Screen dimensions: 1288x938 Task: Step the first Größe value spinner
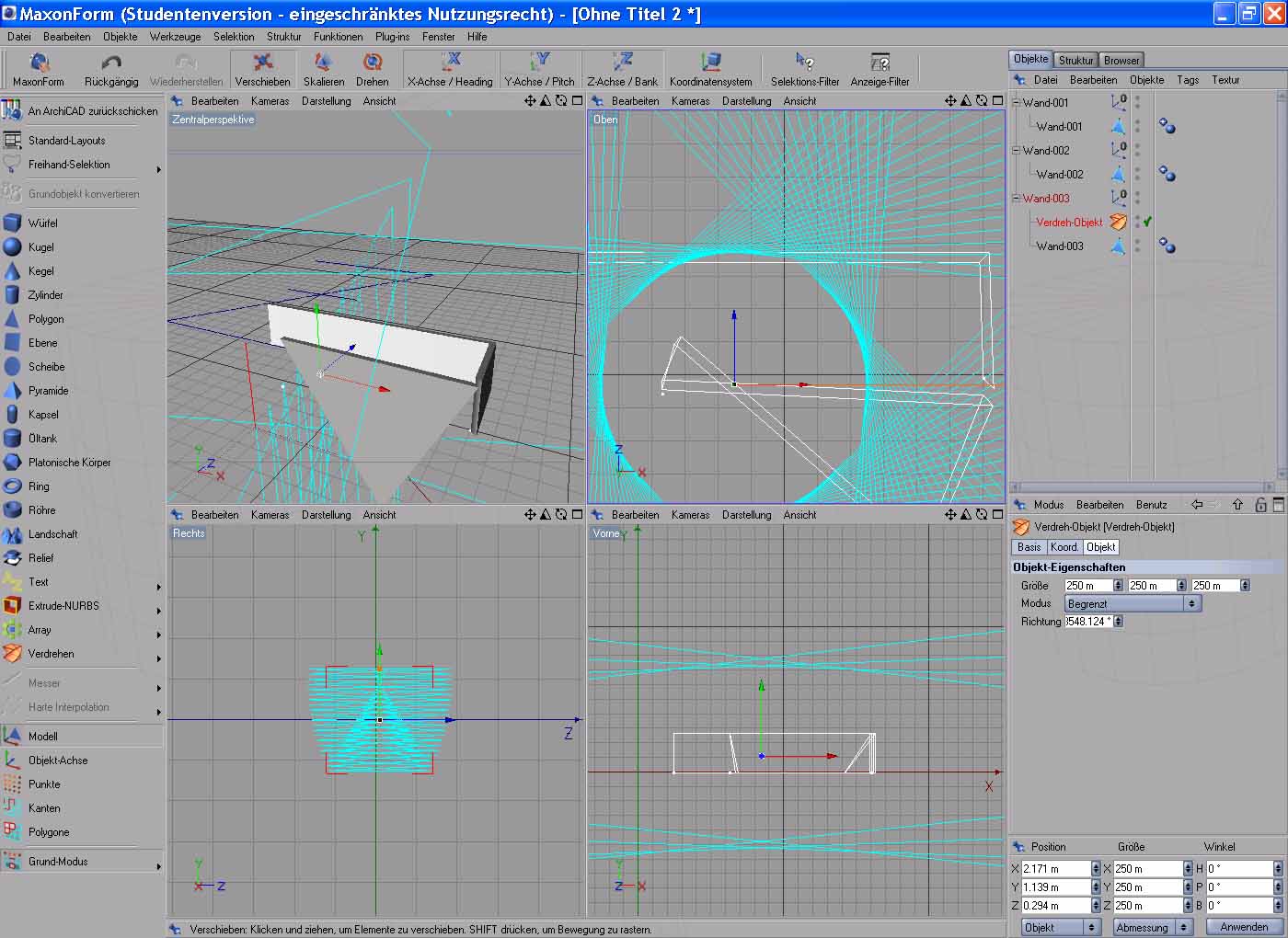[x=1118, y=585]
